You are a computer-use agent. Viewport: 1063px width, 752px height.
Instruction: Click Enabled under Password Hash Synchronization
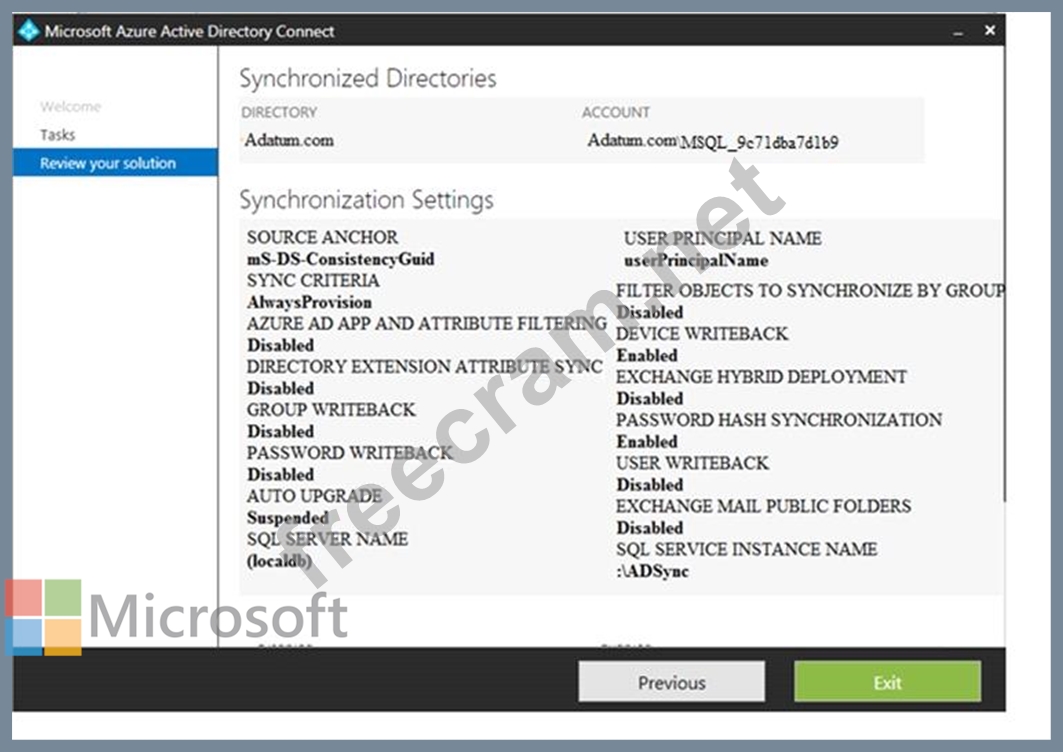coord(647,442)
